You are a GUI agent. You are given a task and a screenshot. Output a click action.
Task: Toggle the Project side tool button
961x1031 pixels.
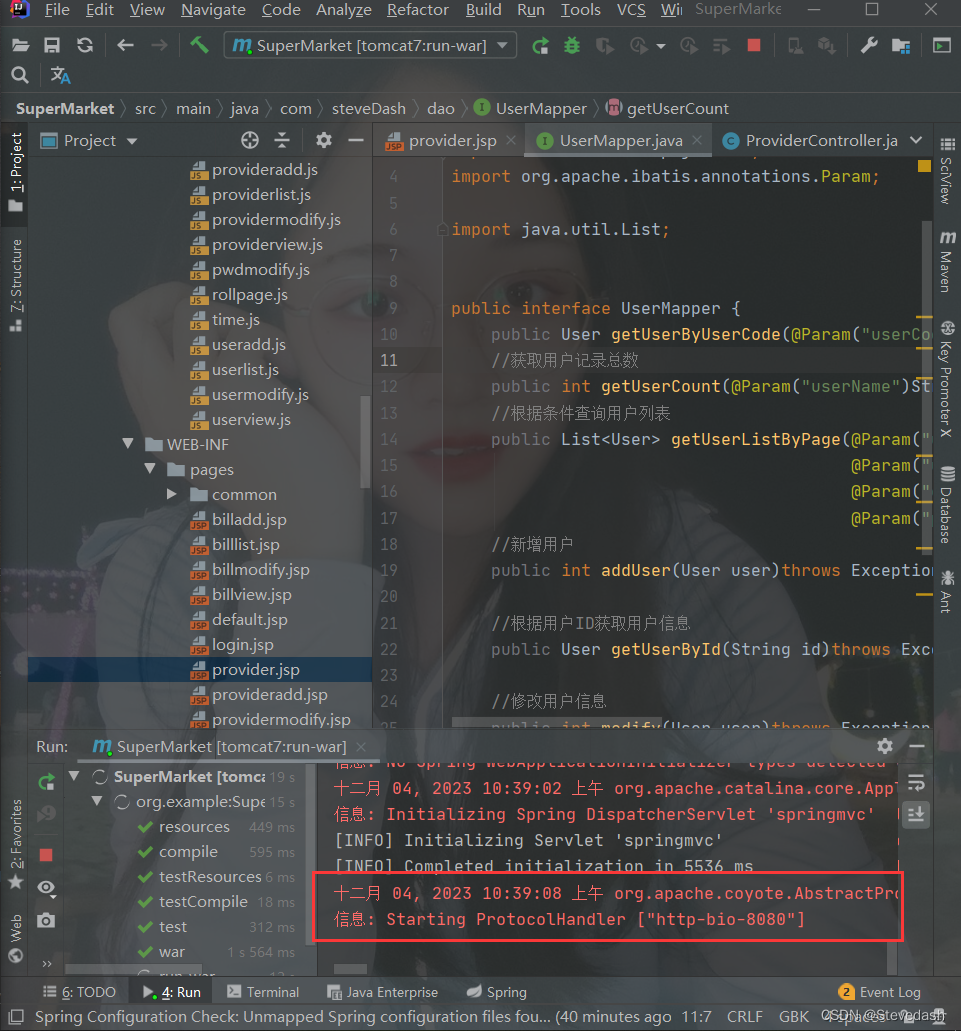pos(16,173)
